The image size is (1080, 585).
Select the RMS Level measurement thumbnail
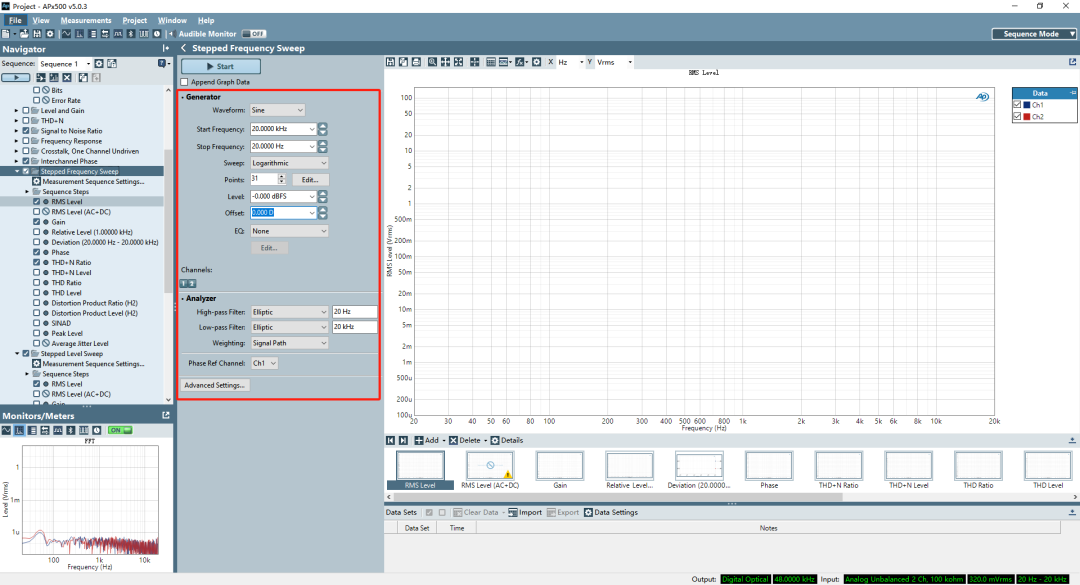(x=419, y=468)
